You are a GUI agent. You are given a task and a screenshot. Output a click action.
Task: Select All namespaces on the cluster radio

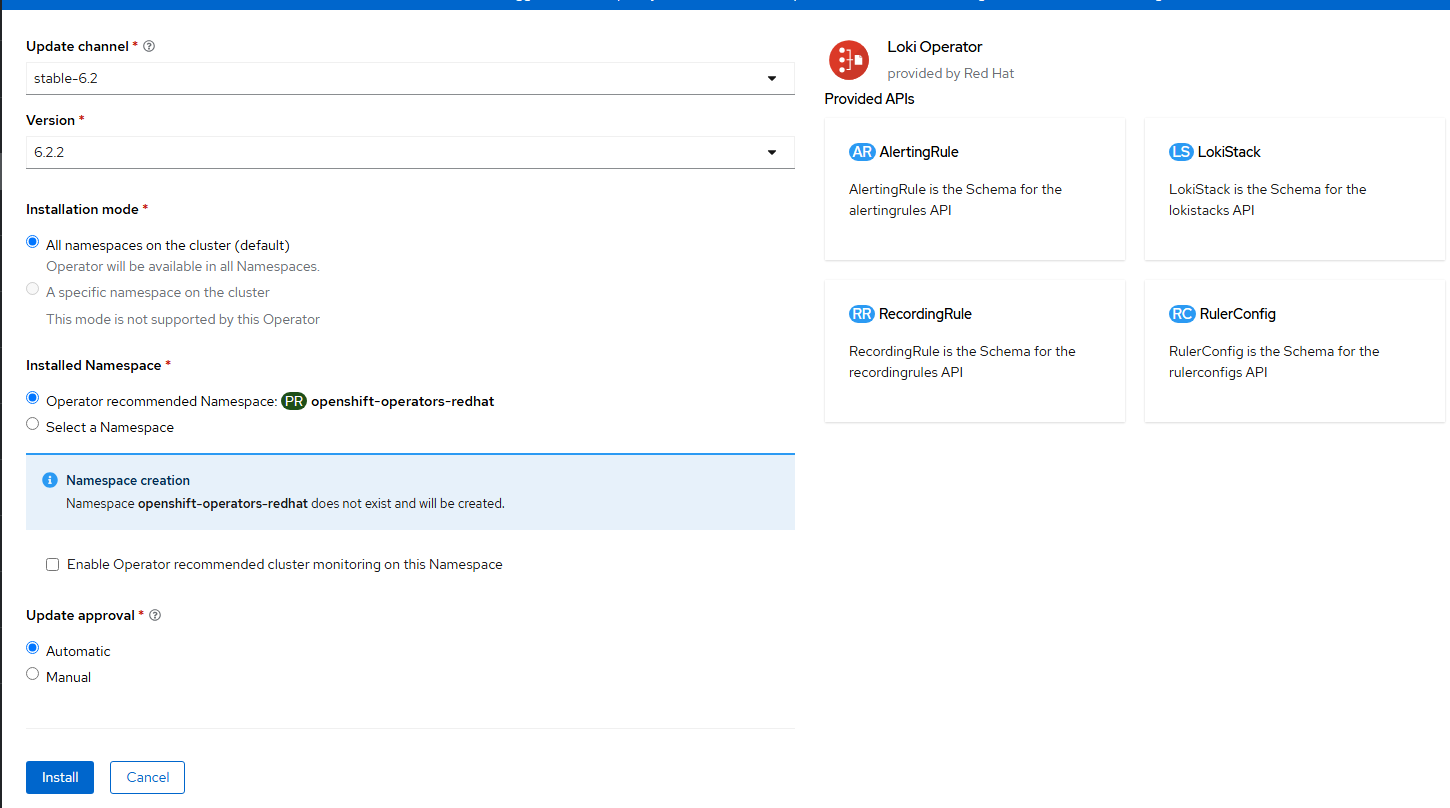[x=33, y=243]
